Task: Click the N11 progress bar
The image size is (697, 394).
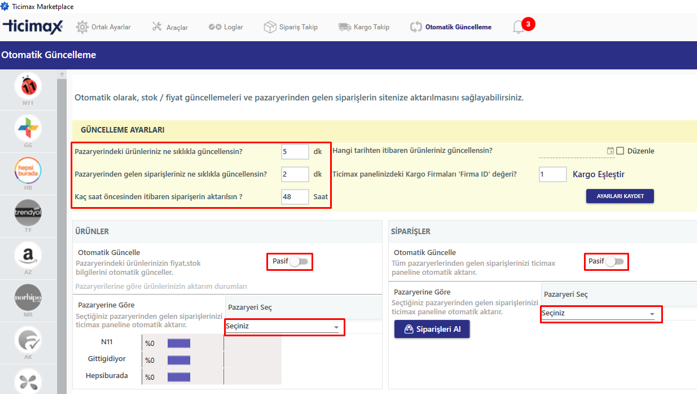Action: [179, 343]
